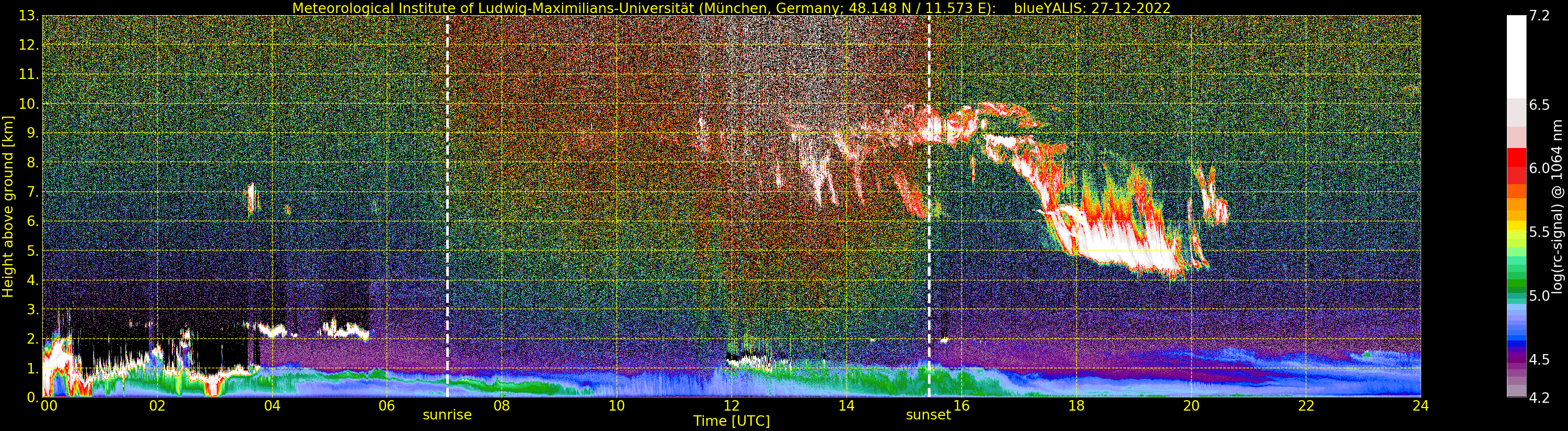Screen dimensions: 1568x431
Task: Click the colorbar tick value 6.5
Action: 1539,105
